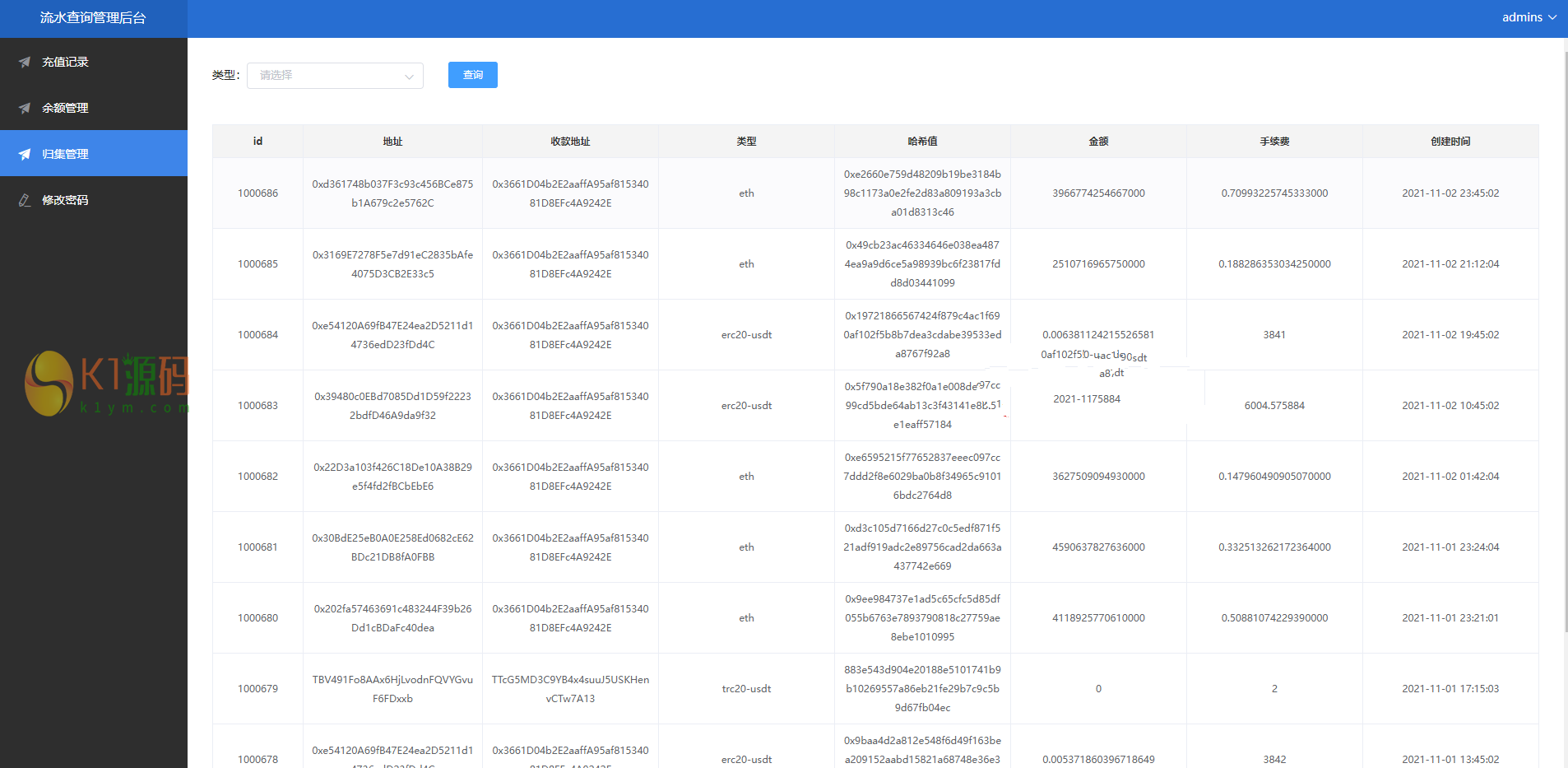Open the admins user dropdown

point(1529,17)
